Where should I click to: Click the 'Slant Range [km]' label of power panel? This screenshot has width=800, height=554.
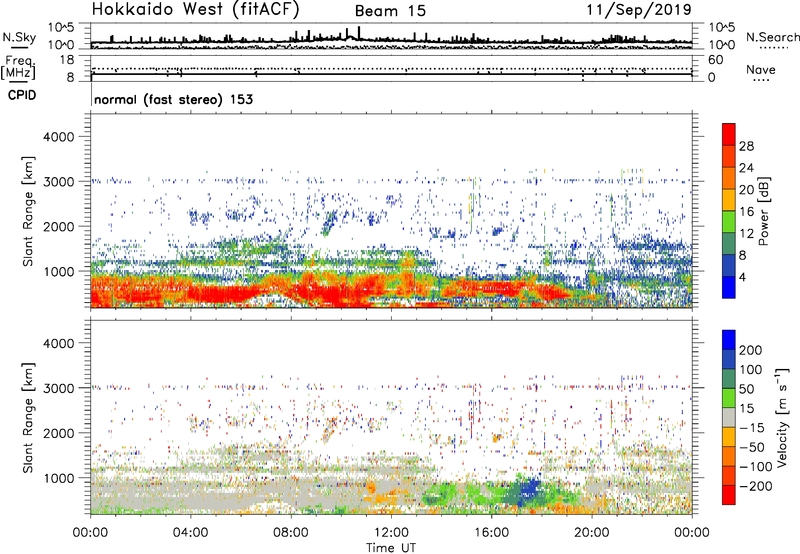pos(28,211)
